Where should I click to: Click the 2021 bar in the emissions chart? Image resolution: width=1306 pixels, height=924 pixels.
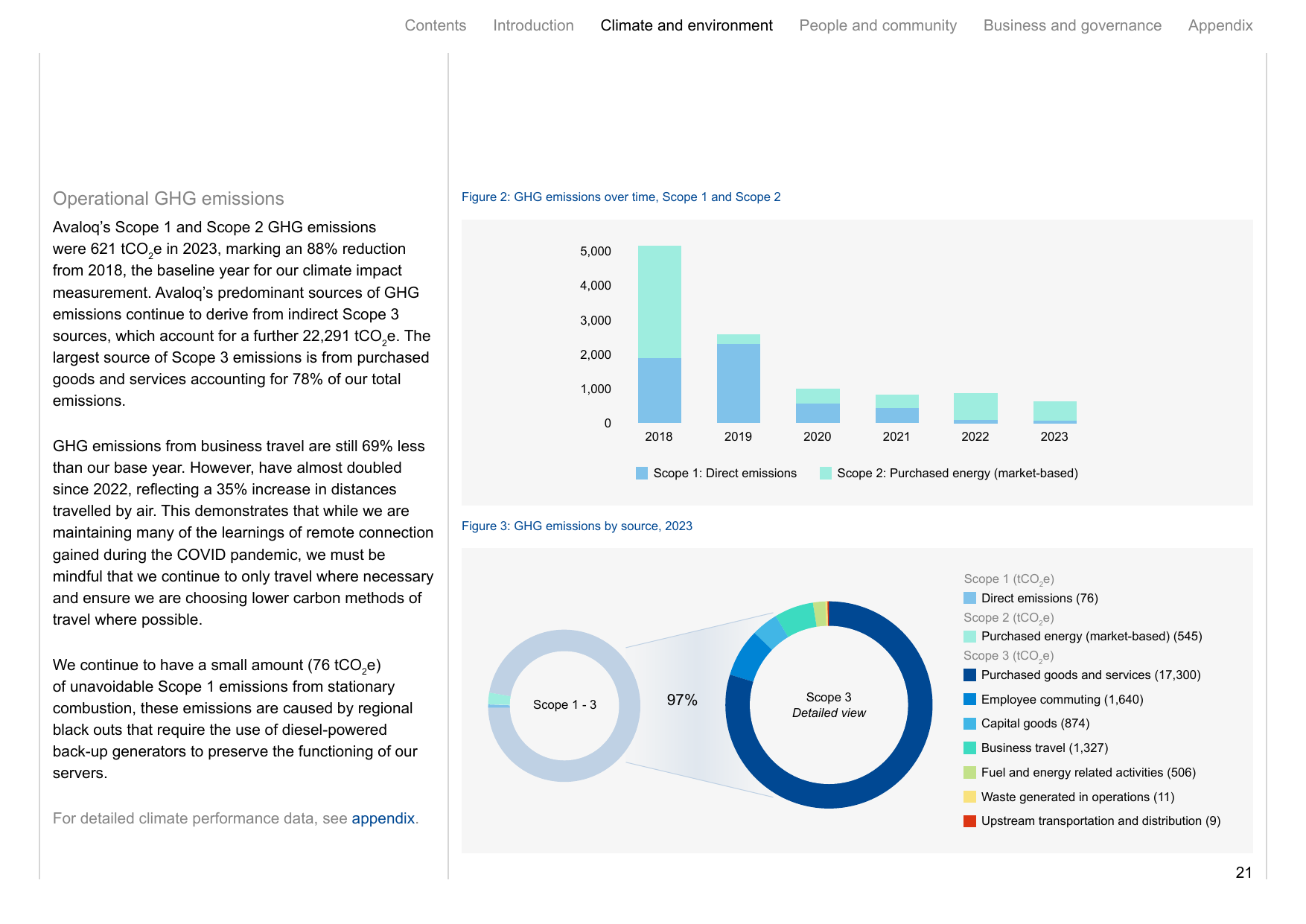(897, 409)
